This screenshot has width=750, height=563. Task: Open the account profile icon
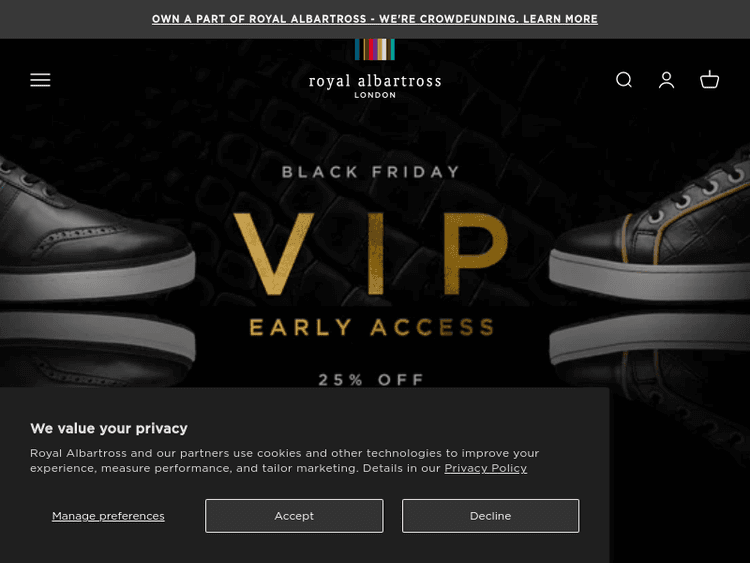667,80
